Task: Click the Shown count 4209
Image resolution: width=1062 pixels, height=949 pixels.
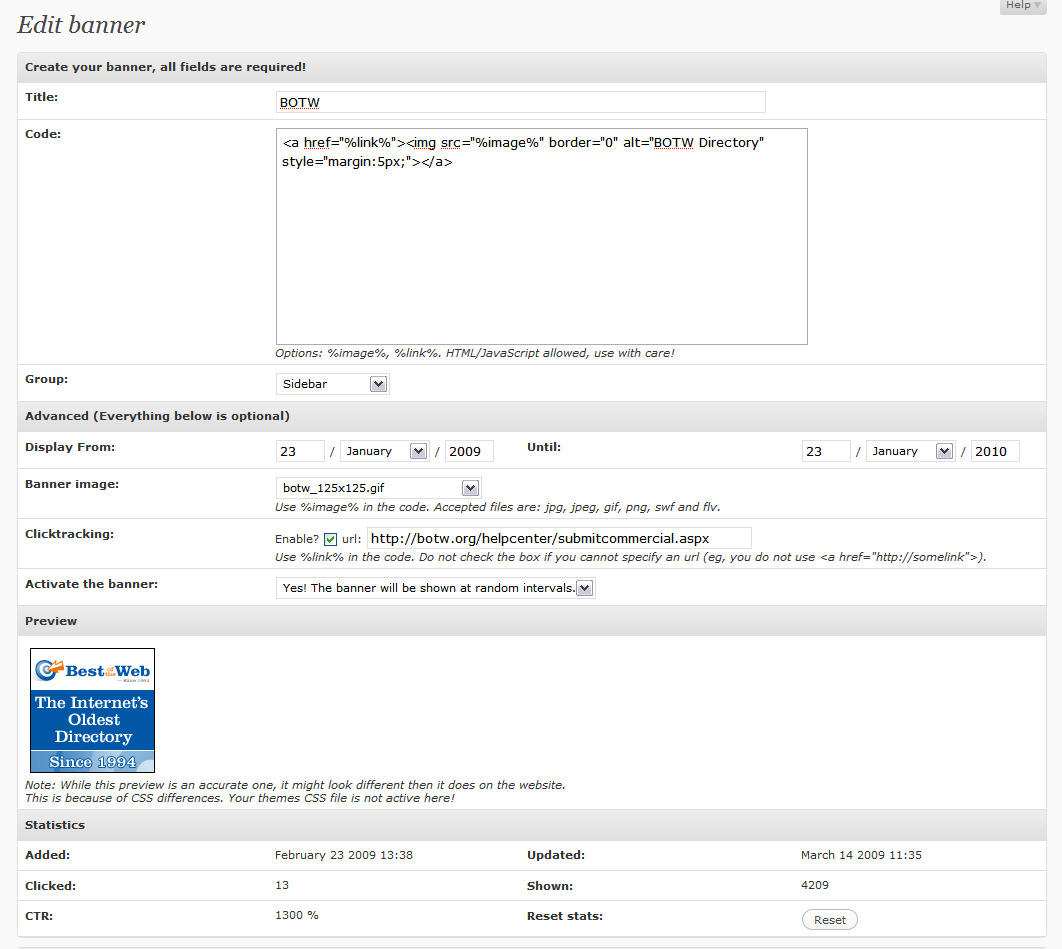Action: point(814,885)
